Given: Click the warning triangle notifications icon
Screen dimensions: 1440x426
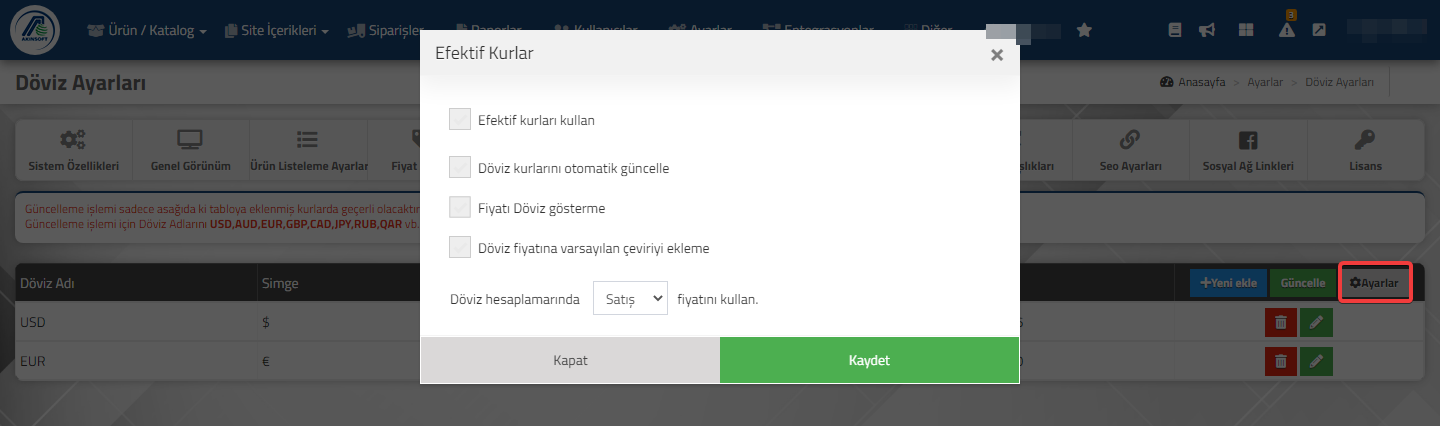Looking at the screenshot, I should (1287, 30).
